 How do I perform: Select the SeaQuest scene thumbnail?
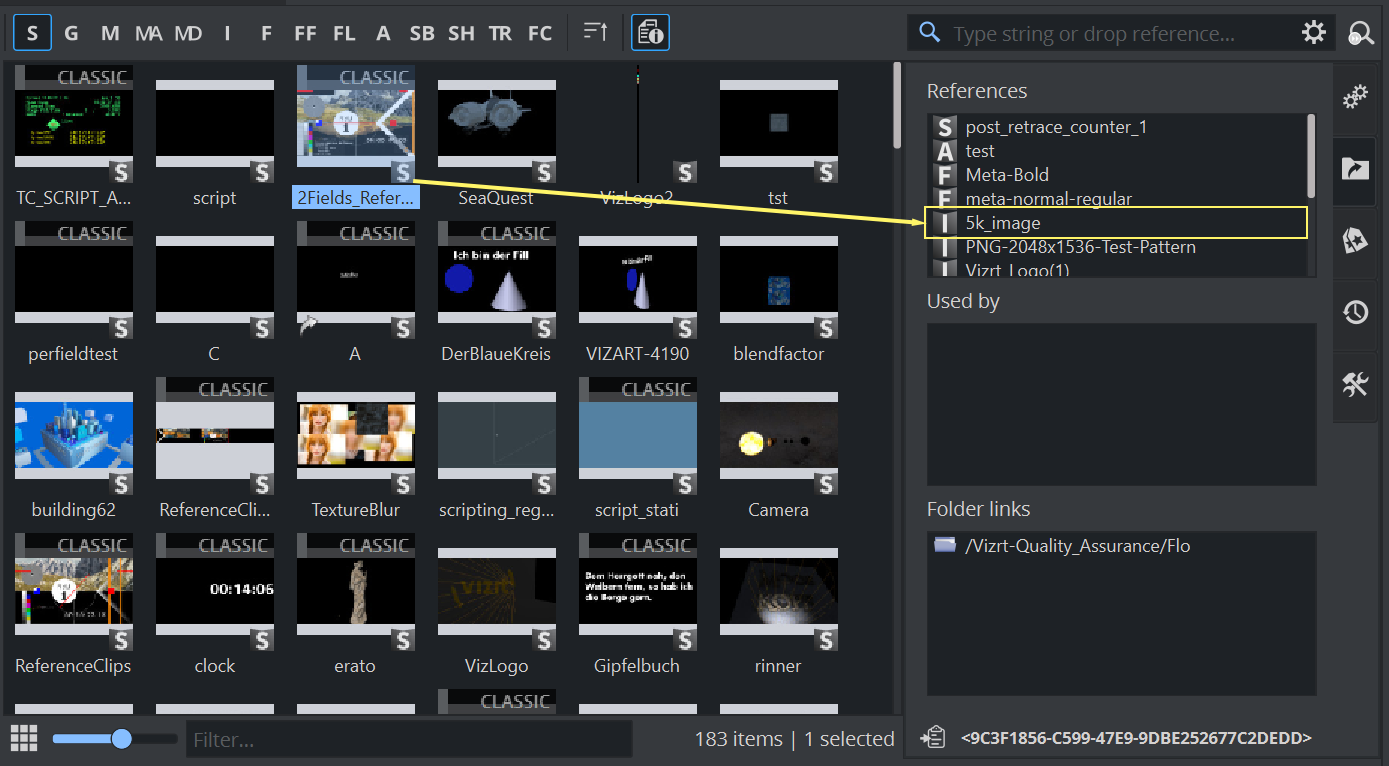(496, 125)
